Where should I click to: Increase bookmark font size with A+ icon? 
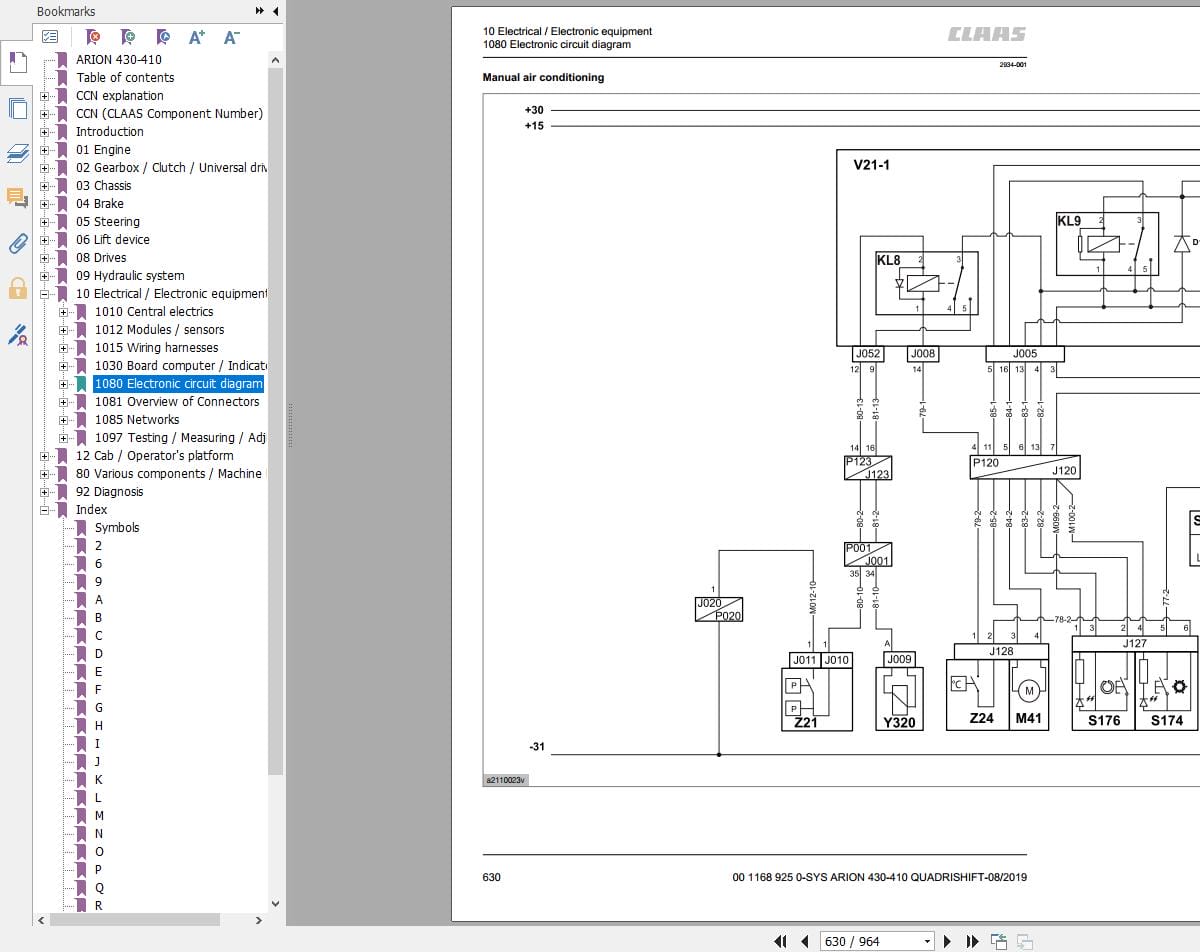[x=197, y=37]
